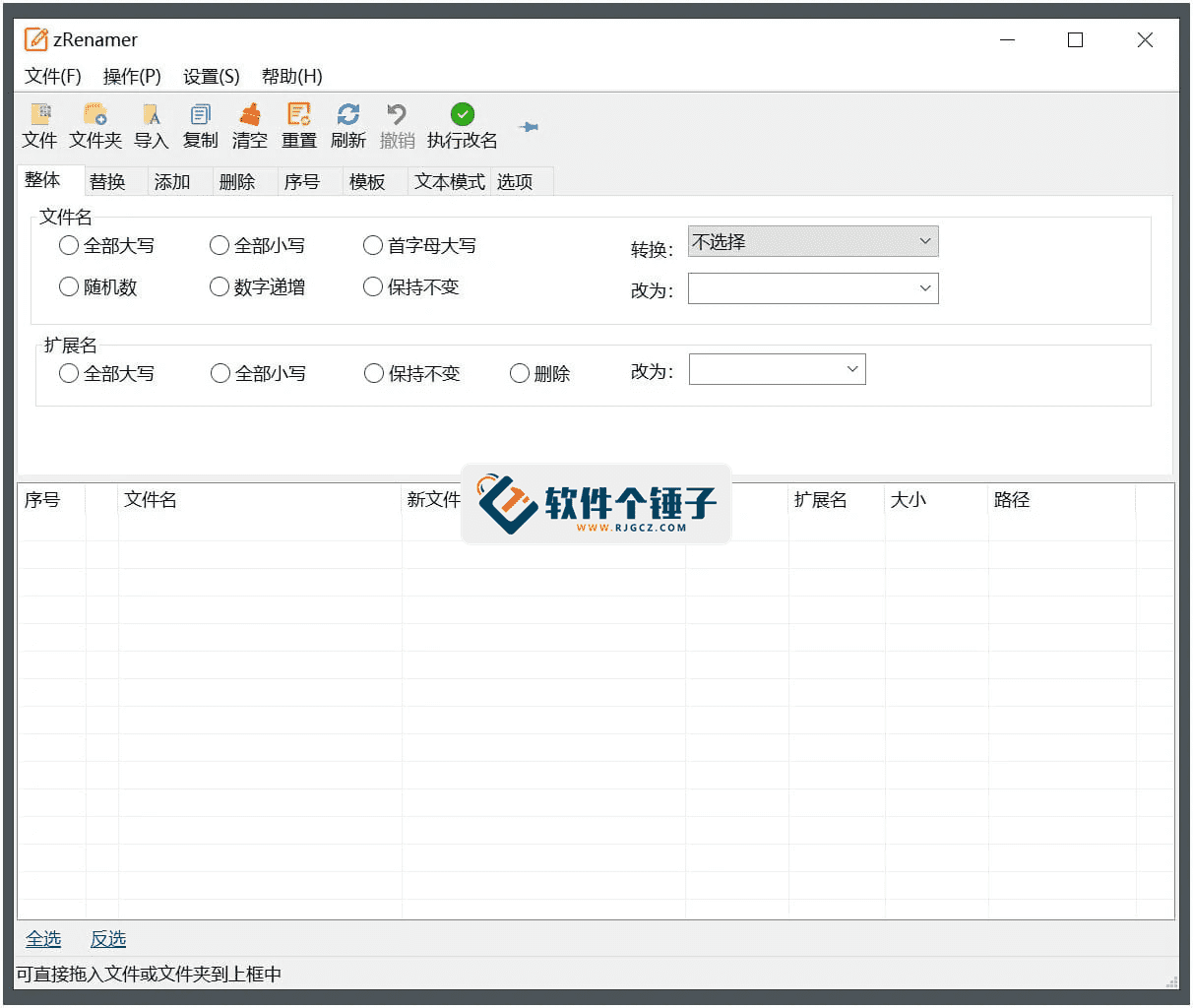The image size is (1193, 1008).
Task: Open the 转换 conversion dropdown showing 不选择
Action: [923, 240]
